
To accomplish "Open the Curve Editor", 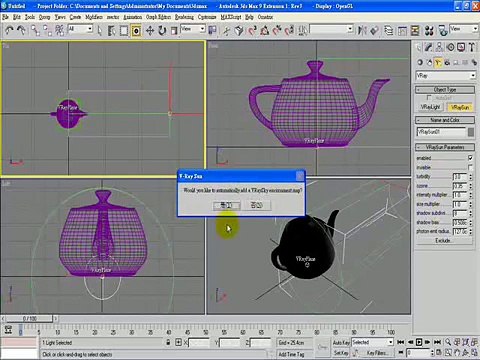I will [402, 31].
